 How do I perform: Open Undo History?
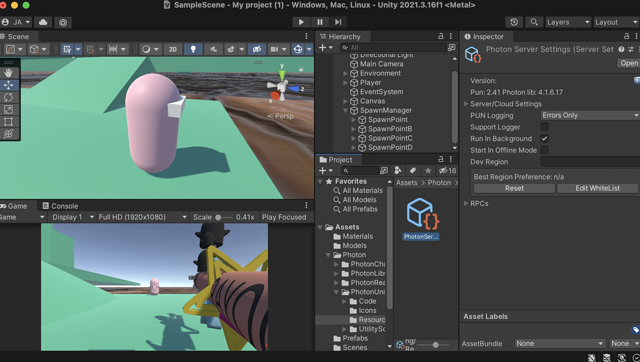514,22
